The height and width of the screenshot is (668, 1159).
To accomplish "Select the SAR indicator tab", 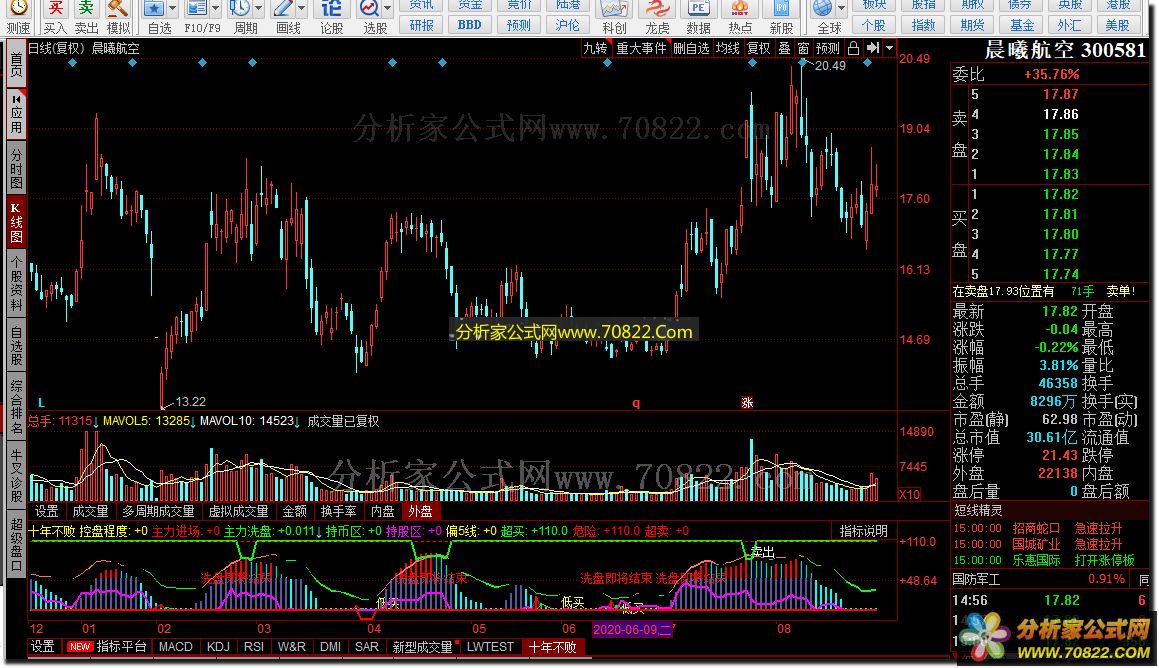I will click(367, 647).
